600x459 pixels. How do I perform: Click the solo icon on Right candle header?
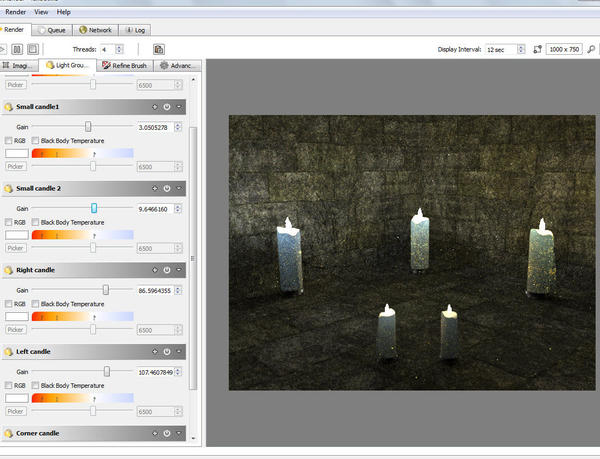click(154, 270)
